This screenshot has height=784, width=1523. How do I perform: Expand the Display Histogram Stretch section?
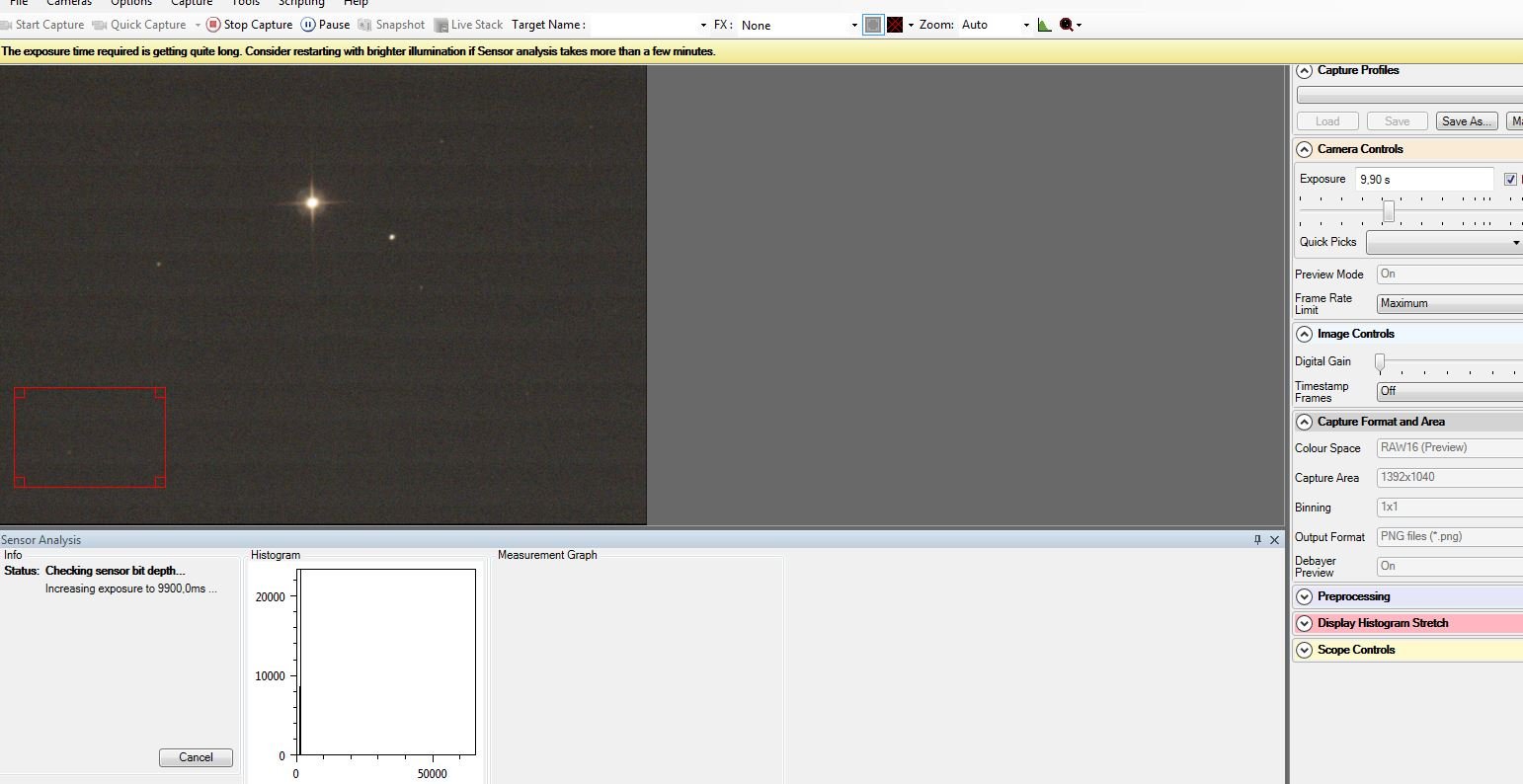pyautogui.click(x=1304, y=623)
